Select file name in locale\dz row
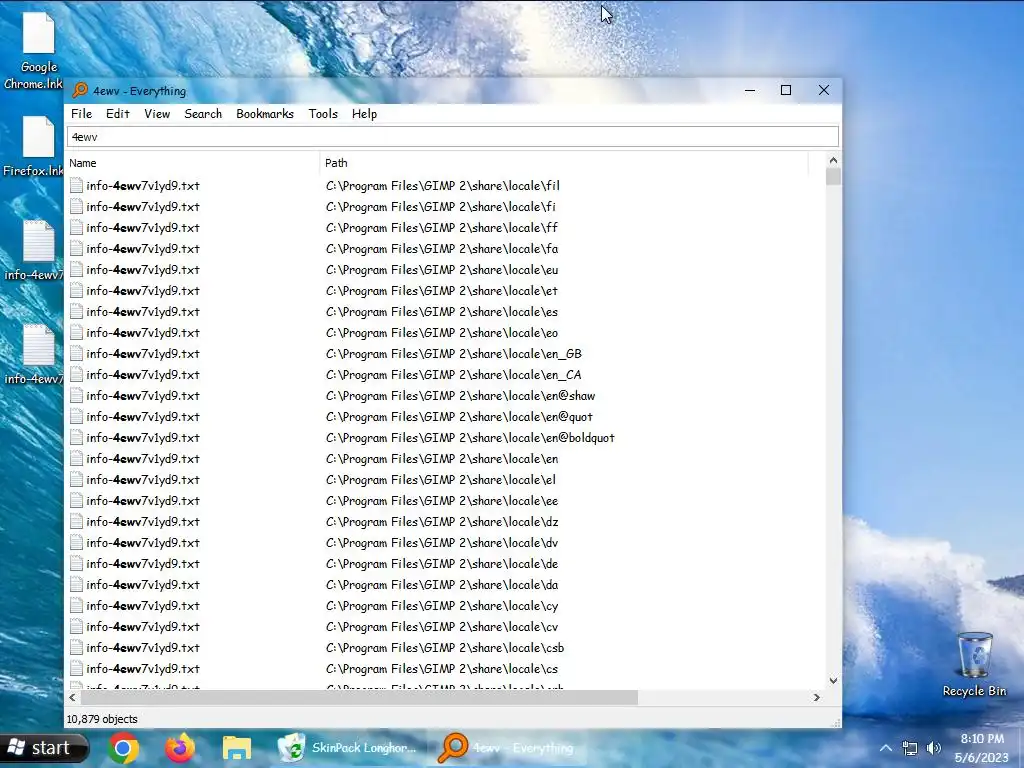This screenshot has width=1024, height=768. (143, 522)
